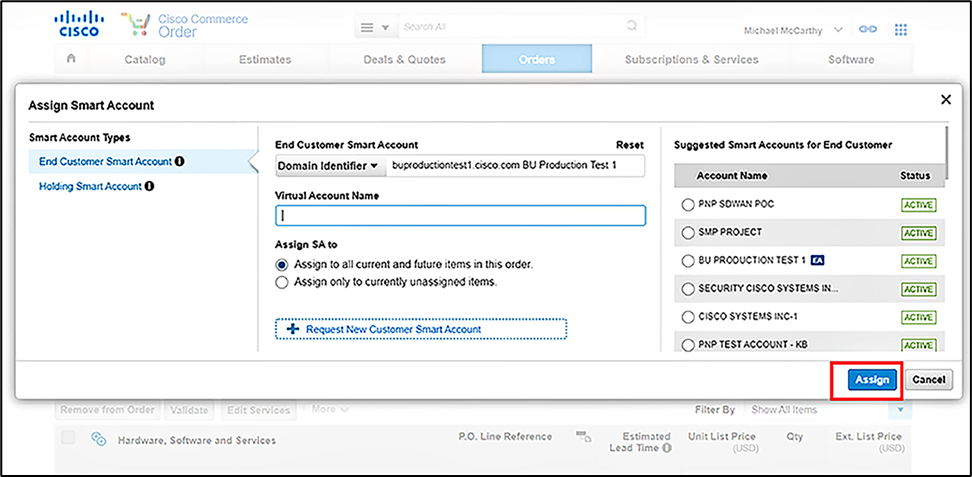Select the CISCO SYSTEMS INC-1 radio
The image size is (972, 477).
pyautogui.click(x=687, y=318)
